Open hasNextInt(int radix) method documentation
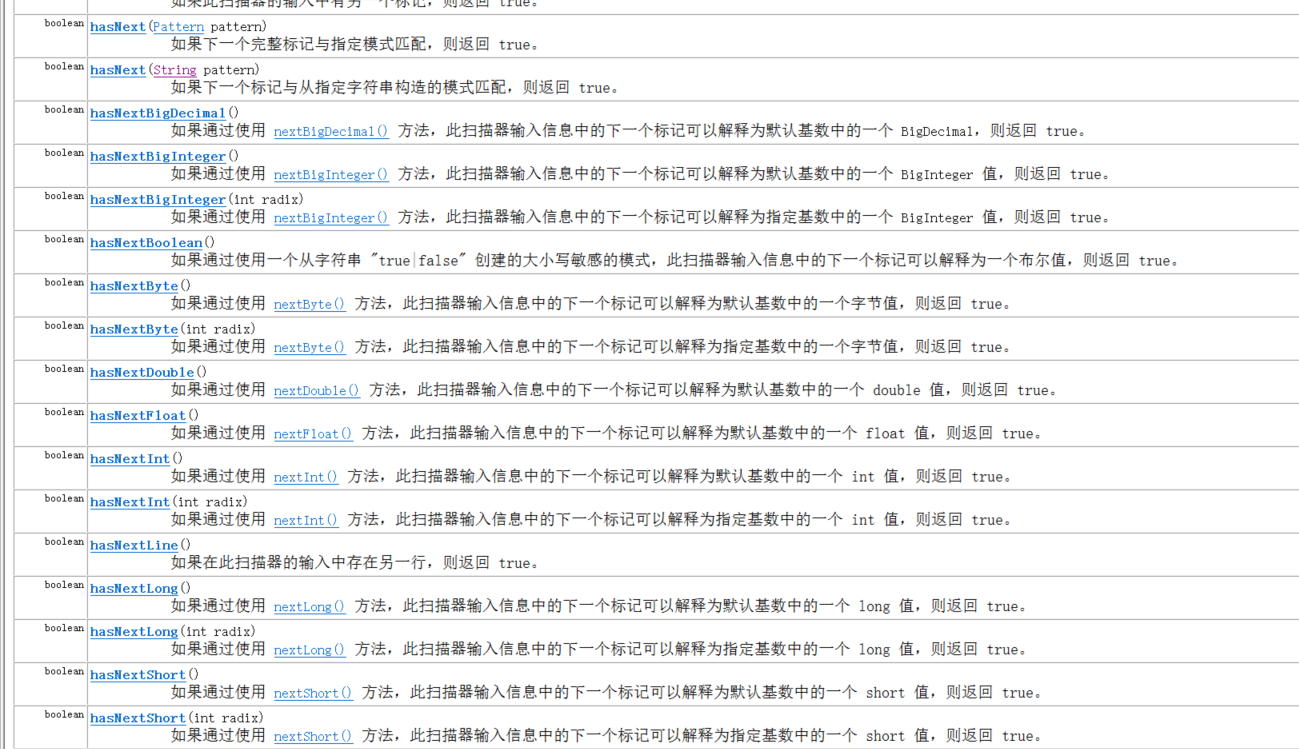 [129, 501]
